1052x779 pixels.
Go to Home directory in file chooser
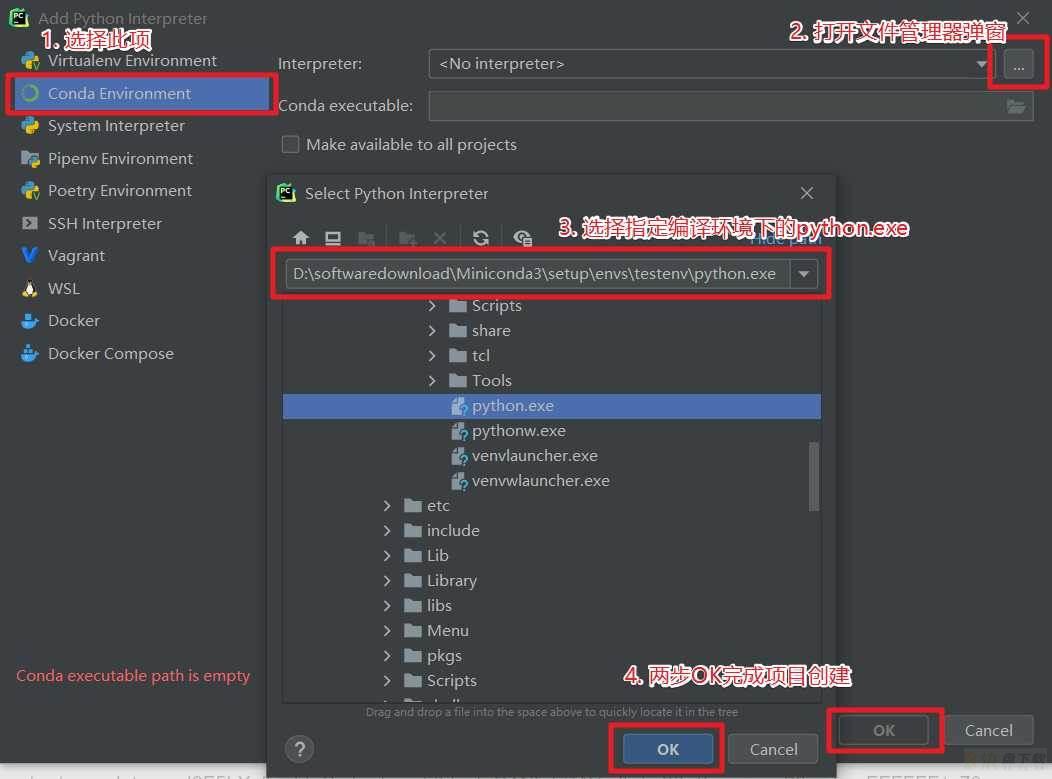(x=301, y=238)
